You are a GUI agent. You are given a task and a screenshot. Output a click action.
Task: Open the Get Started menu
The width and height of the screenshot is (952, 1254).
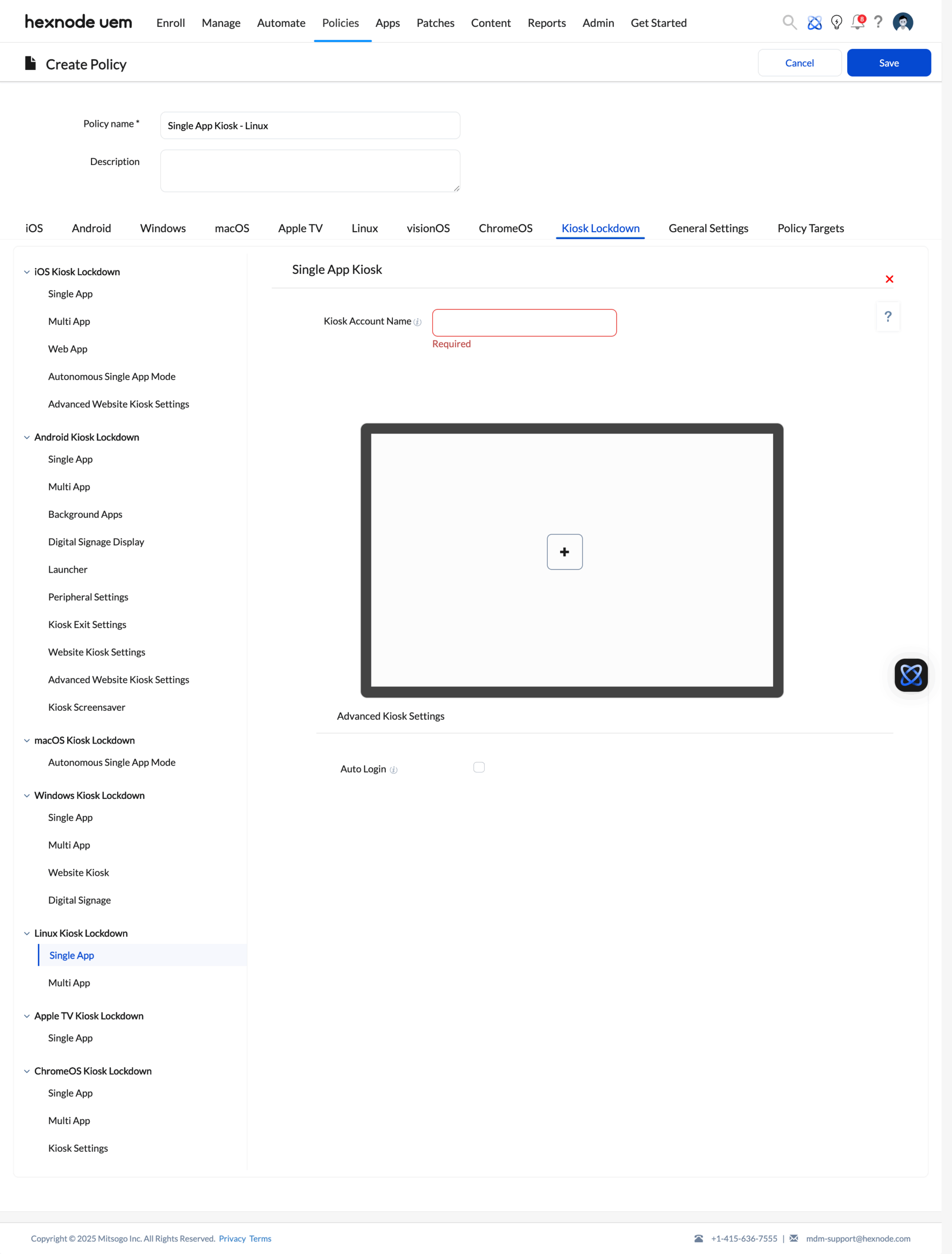click(x=659, y=23)
